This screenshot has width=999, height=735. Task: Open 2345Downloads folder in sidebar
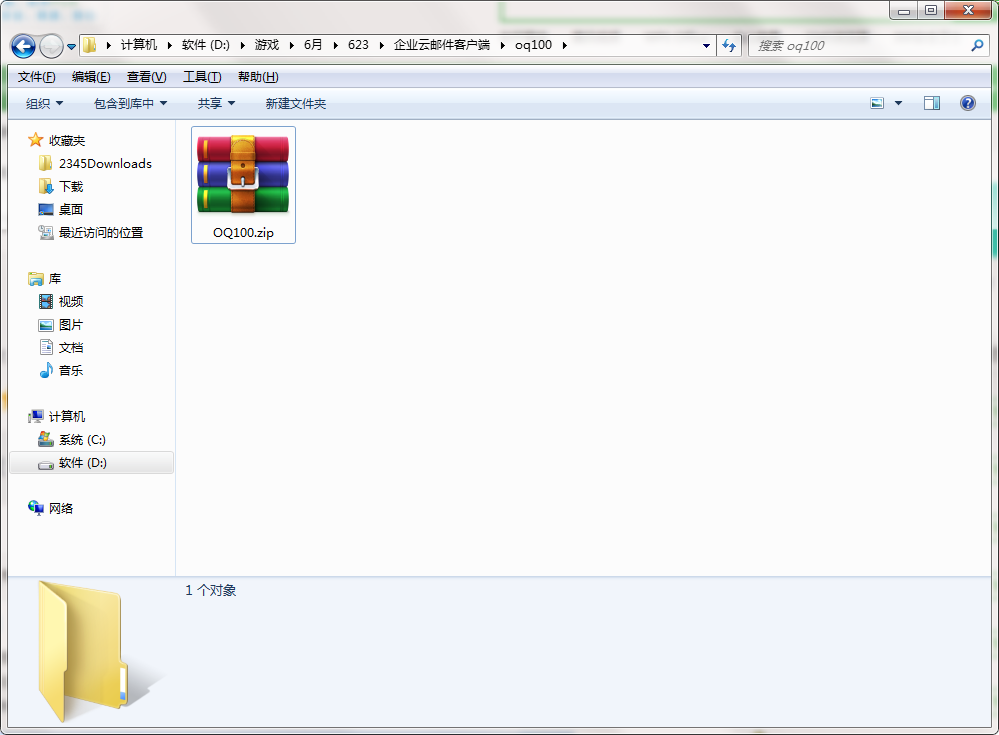point(105,164)
